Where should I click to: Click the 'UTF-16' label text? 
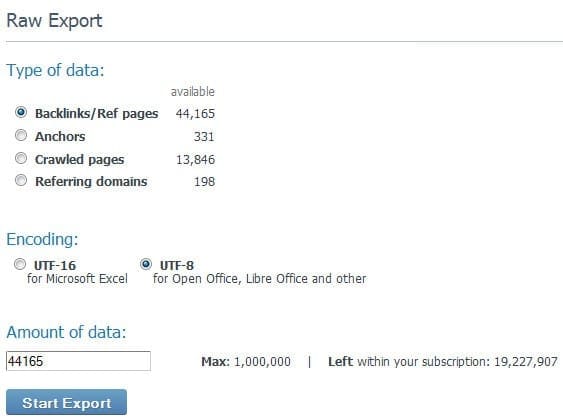coord(55,266)
